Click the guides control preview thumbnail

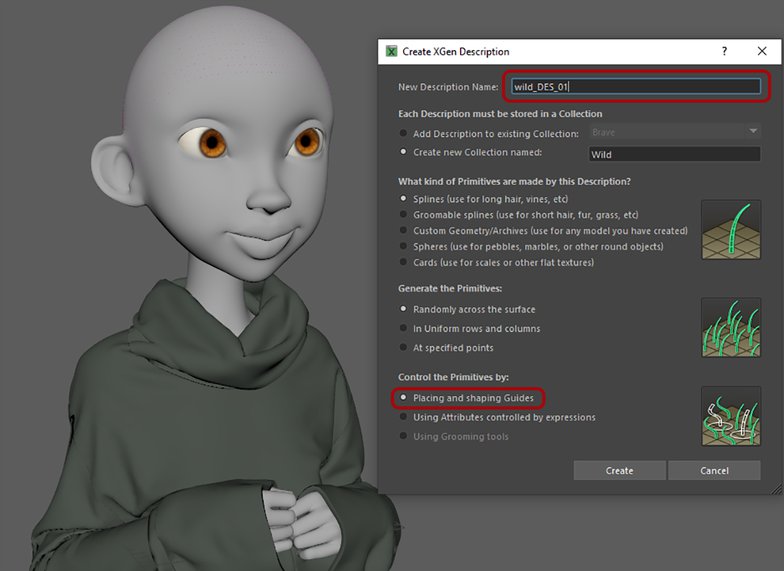pos(731,415)
